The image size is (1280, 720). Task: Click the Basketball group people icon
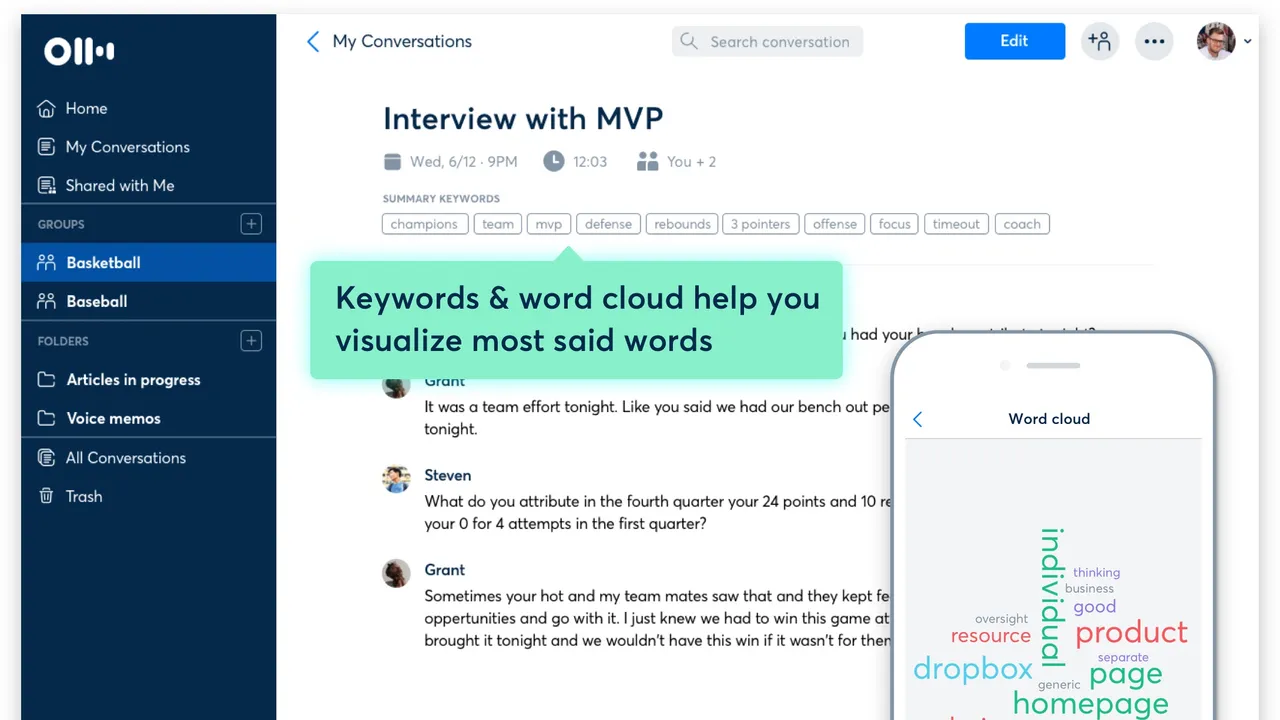(x=46, y=263)
